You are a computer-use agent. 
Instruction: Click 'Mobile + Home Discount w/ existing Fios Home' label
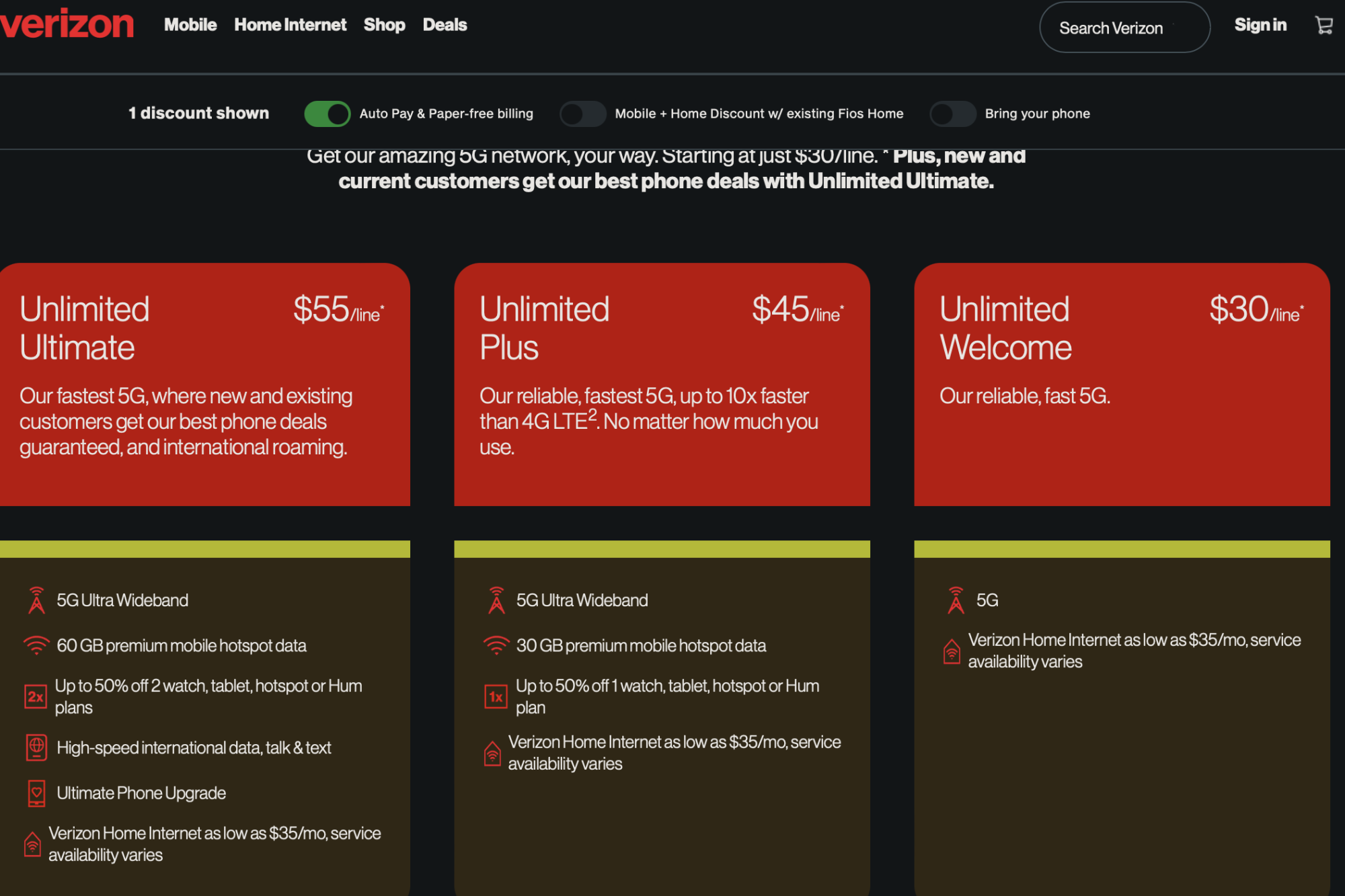pyautogui.click(x=759, y=114)
